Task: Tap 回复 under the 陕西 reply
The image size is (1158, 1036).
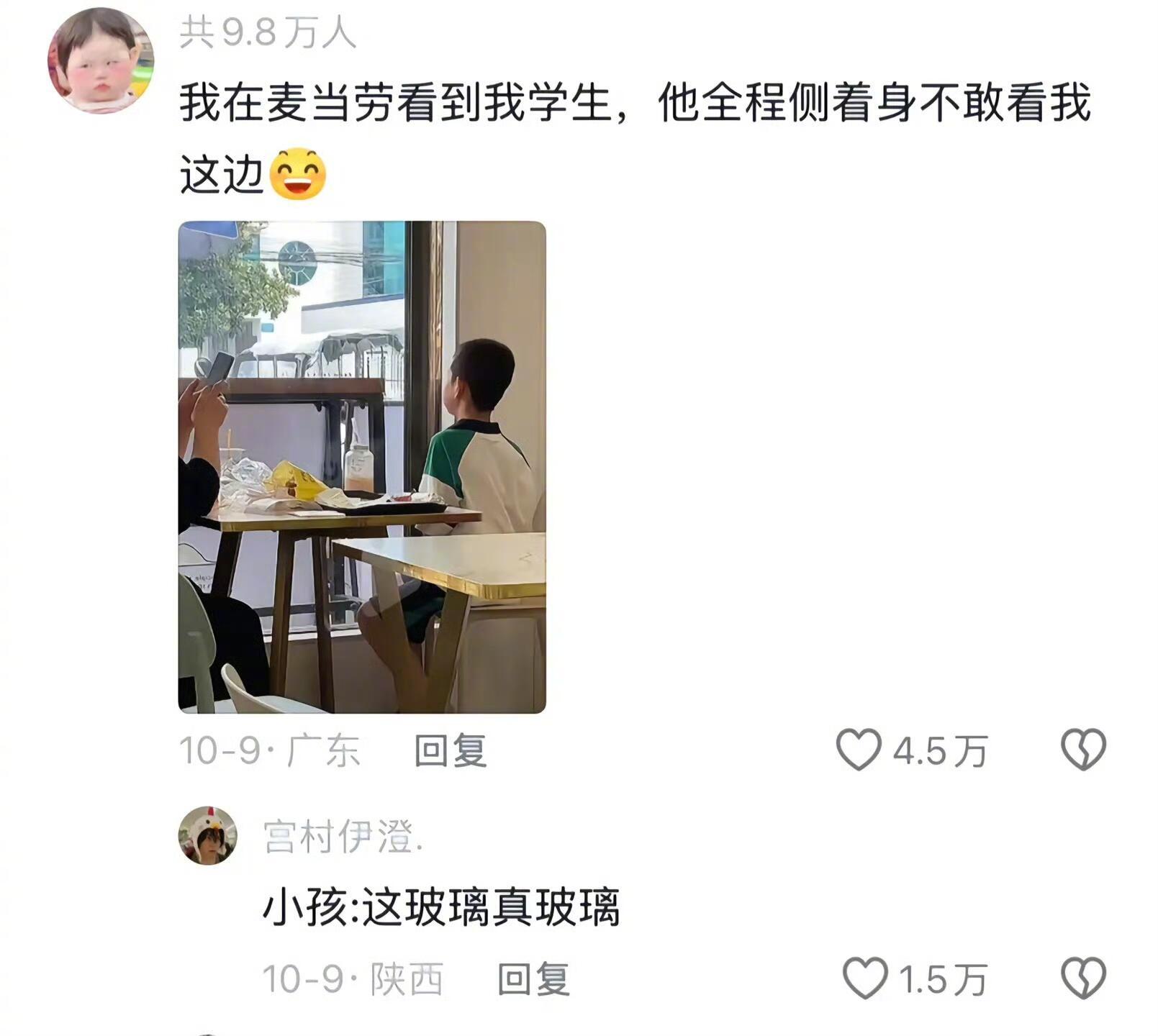Action: pos(534,979)
